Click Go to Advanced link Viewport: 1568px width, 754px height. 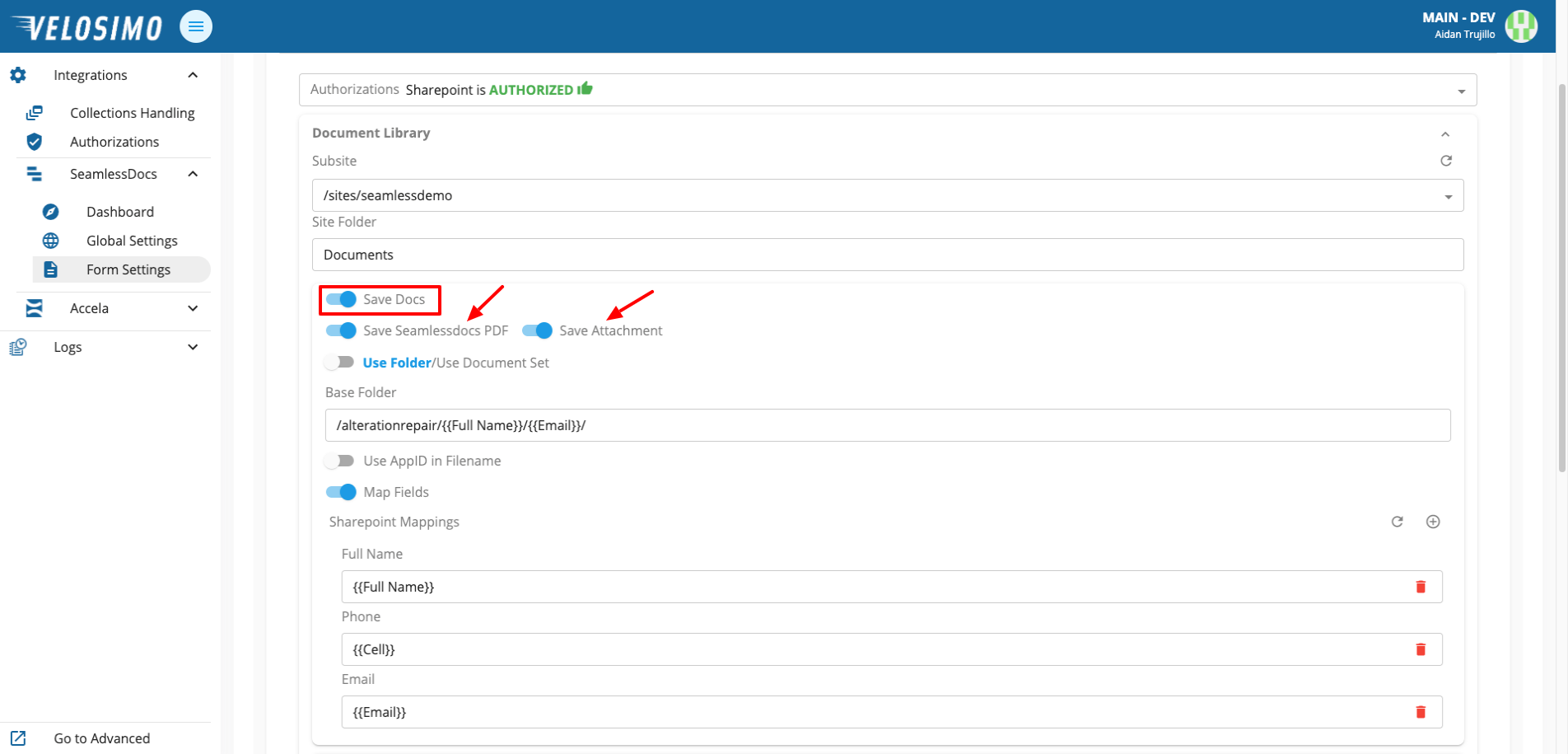coord(102,738)
